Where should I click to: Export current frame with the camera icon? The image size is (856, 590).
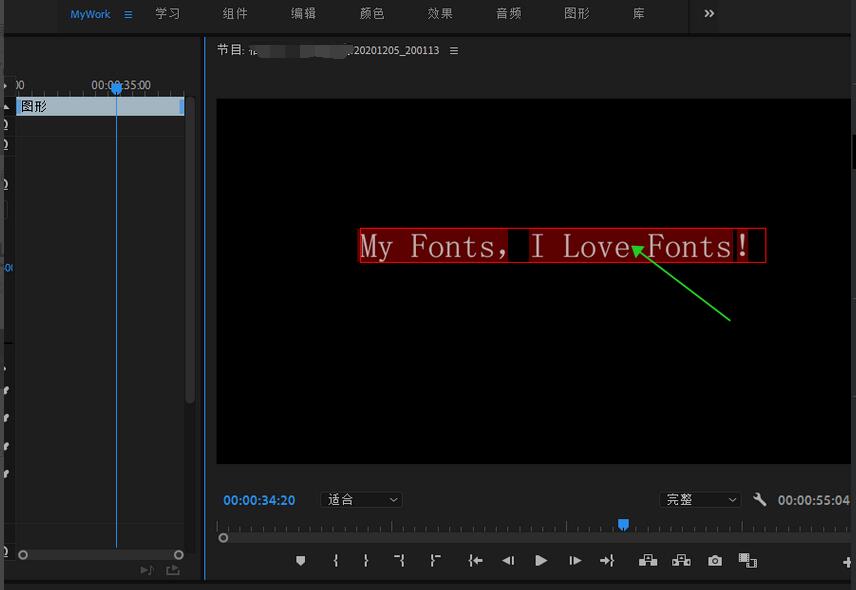pyautogui.click(x=714, y=561)
